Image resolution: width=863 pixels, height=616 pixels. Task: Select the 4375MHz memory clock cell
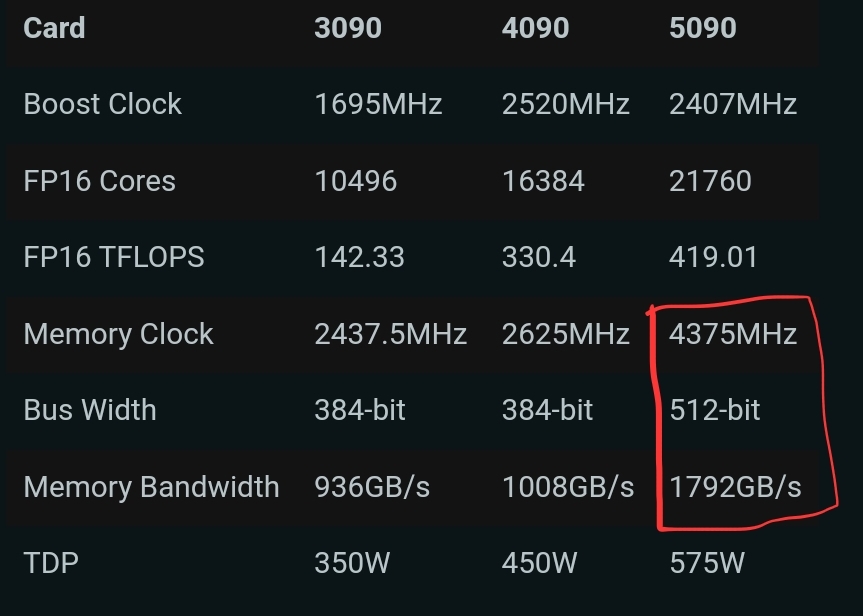[733, 334]
